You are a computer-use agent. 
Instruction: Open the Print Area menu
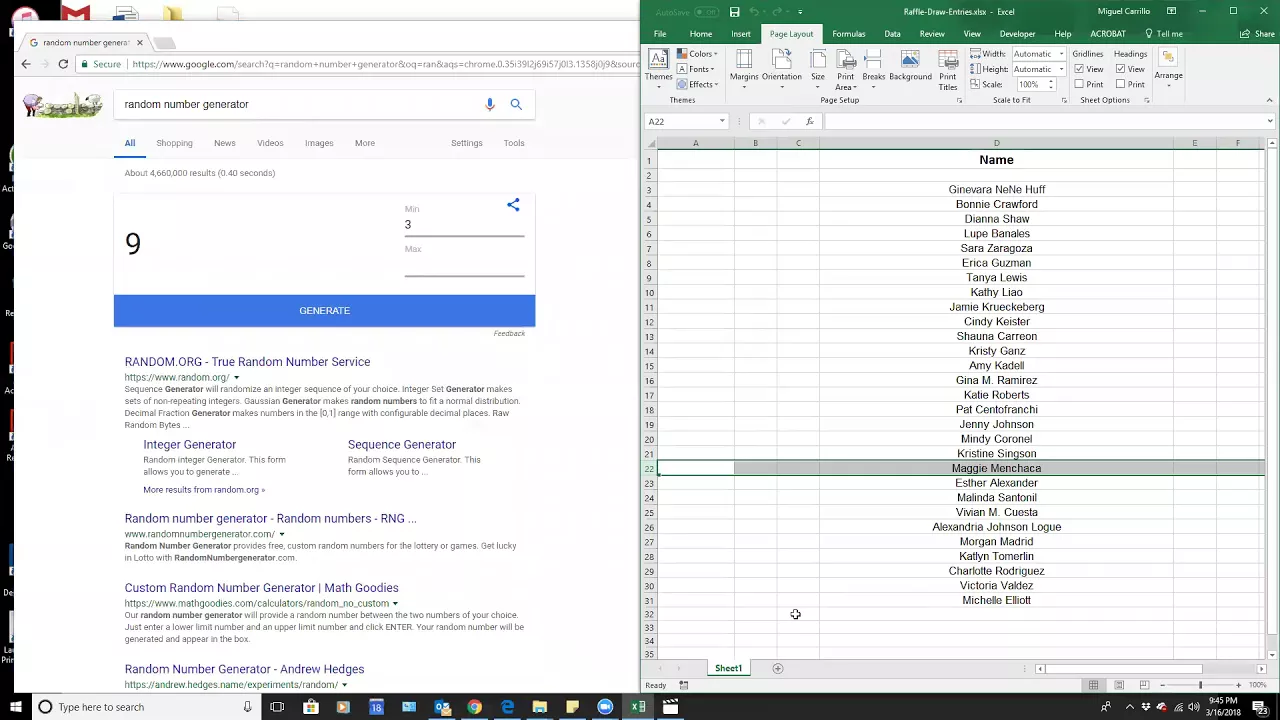(846, 68)
